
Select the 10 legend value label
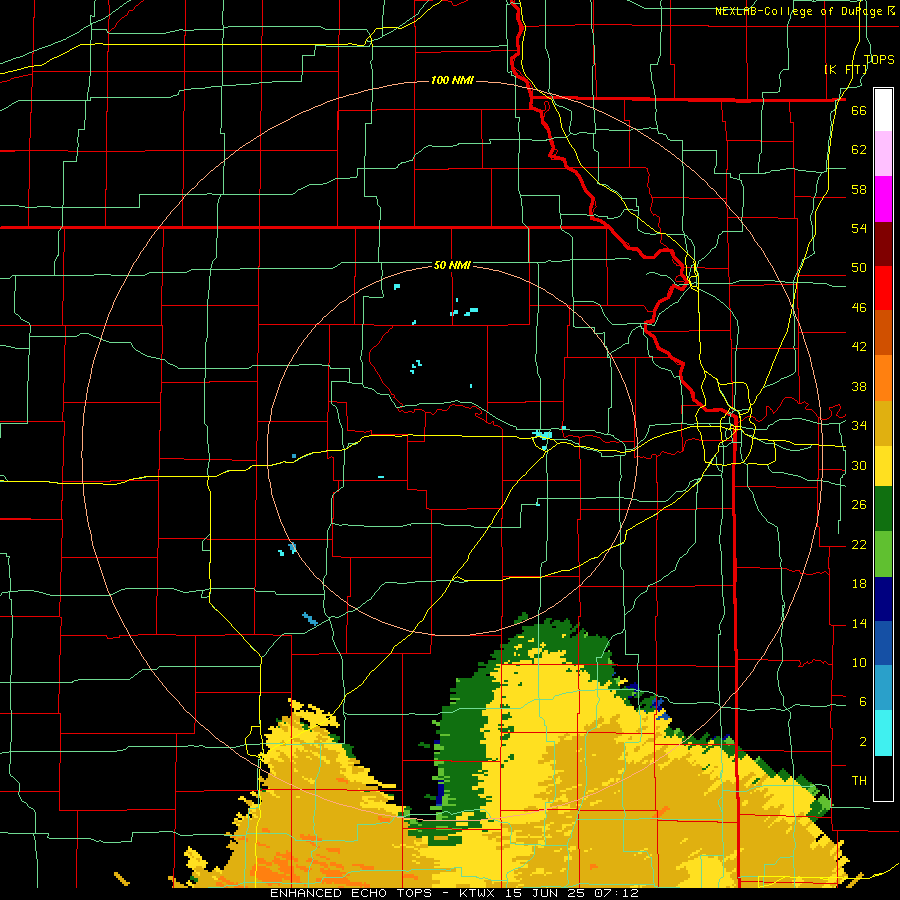859,663
